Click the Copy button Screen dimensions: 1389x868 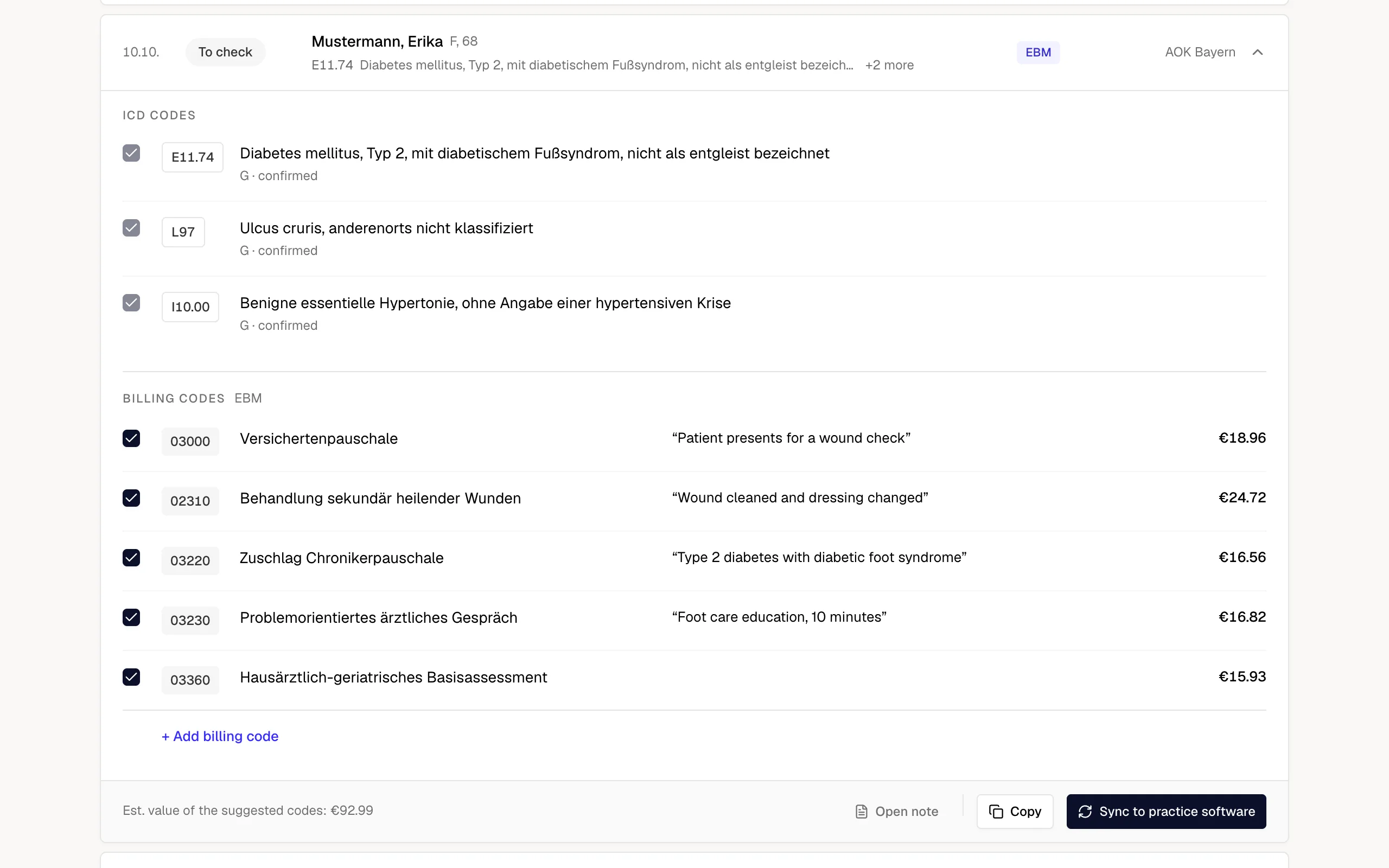click(1015, 811)
